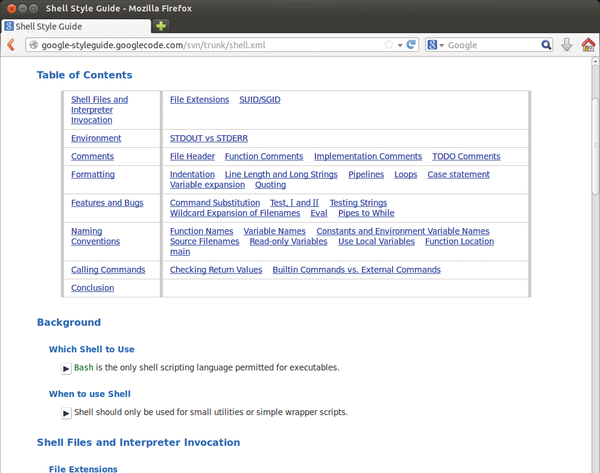
Task: Open a new tab with the plus icon
Action: 161,26
